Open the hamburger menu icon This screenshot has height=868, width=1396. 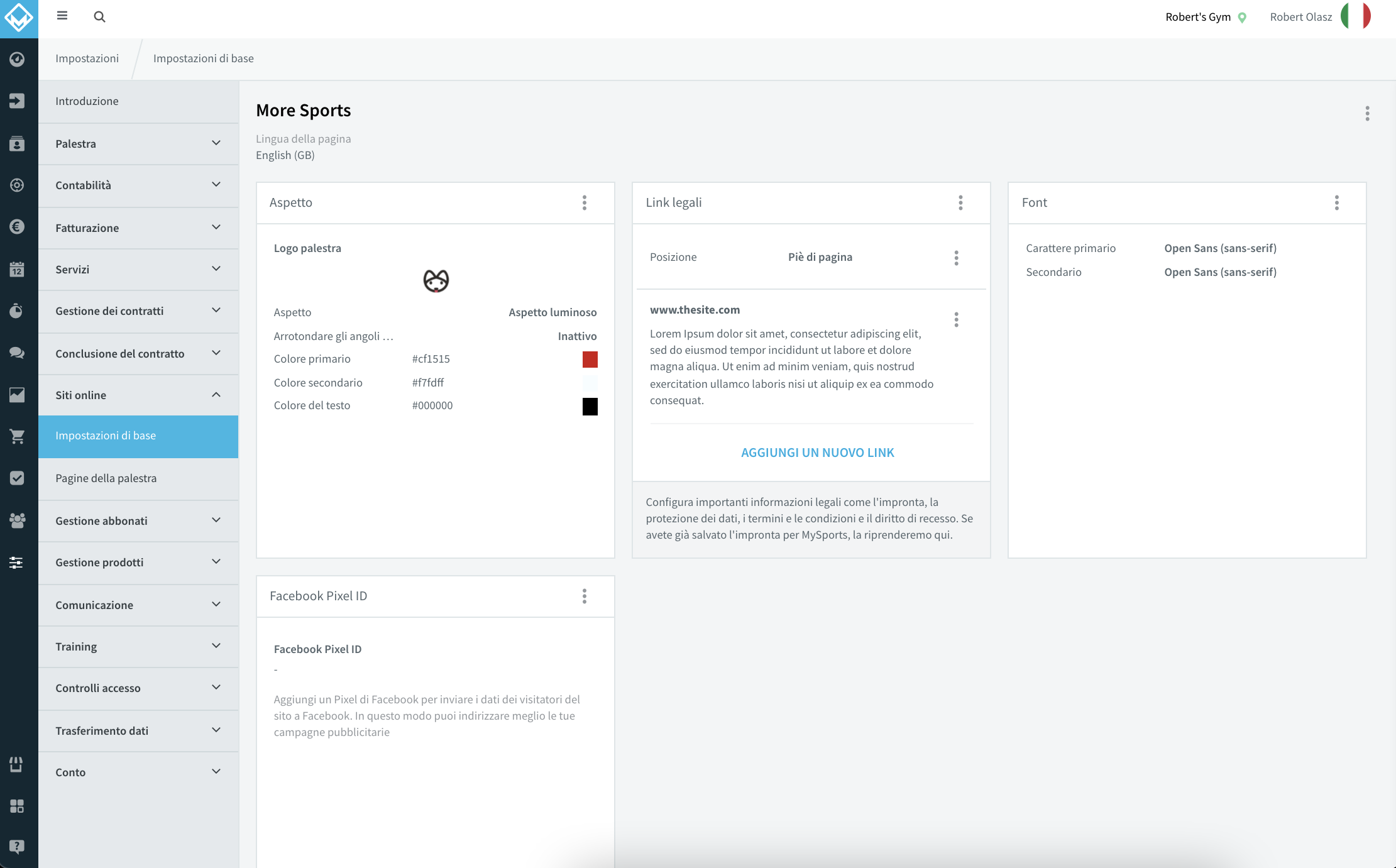[62, 16]
